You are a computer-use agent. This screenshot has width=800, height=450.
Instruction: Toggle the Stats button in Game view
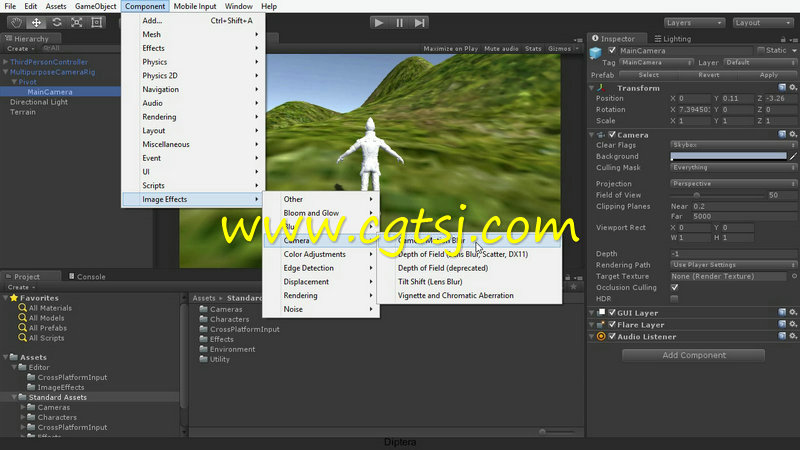[x=533, y=48]
